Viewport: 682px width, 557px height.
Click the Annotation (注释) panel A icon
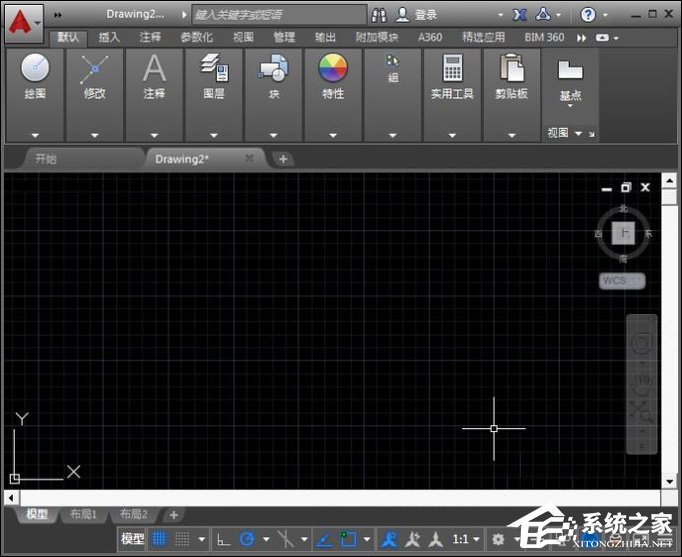click(154, 68)
